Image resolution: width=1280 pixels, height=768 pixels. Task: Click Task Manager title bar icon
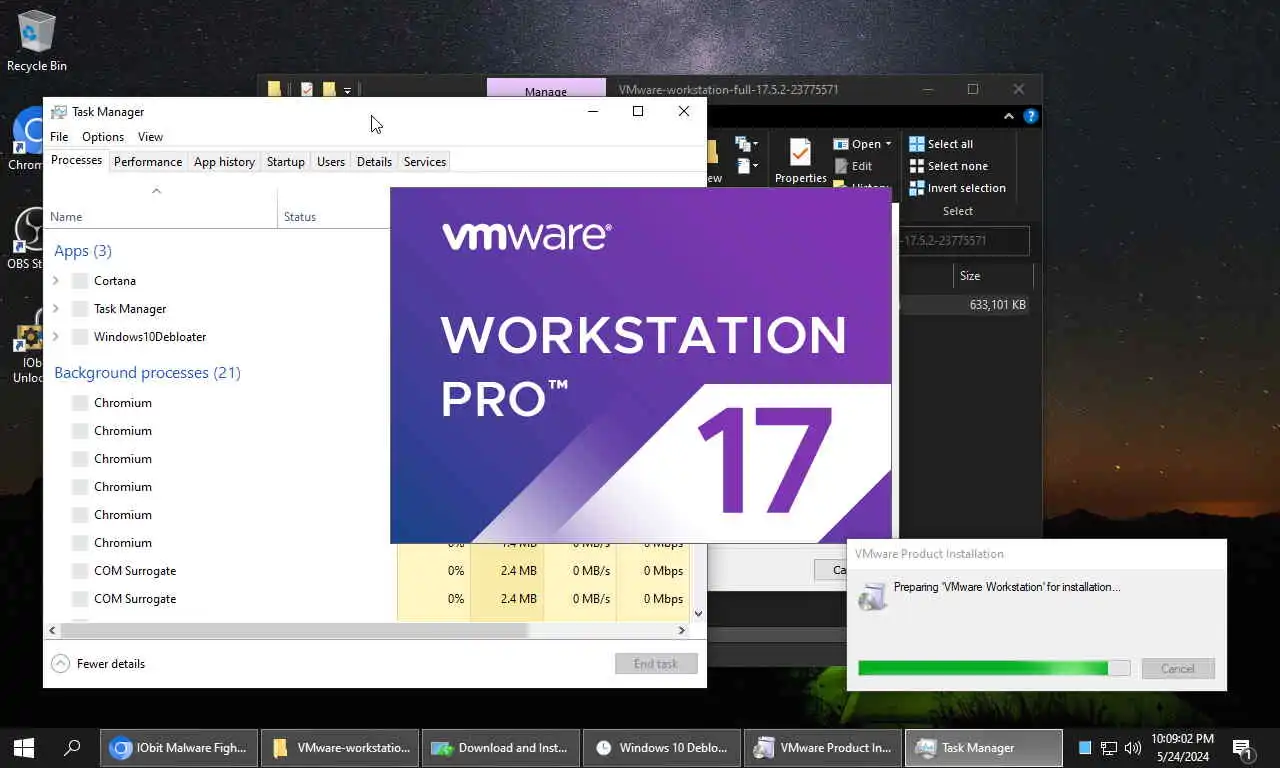point(59,112)
